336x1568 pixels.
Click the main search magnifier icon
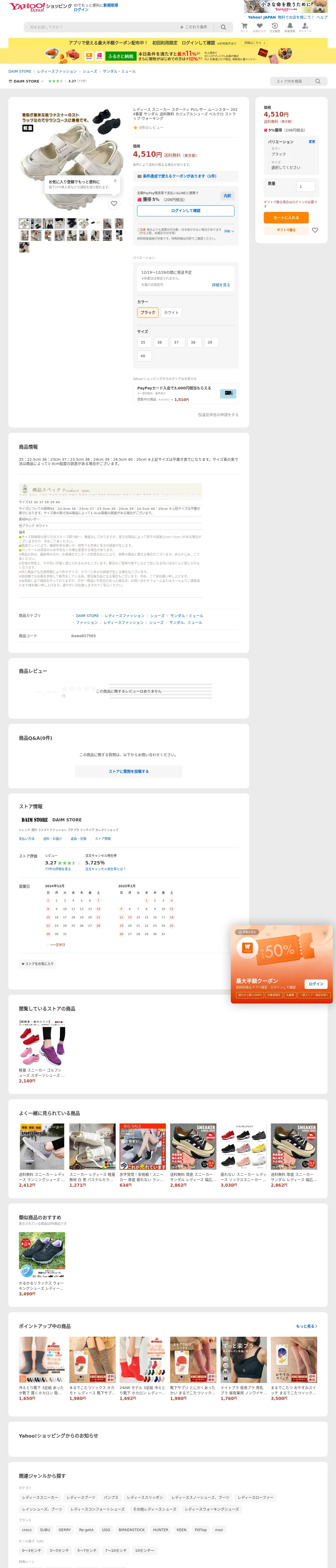pos(223,27)
